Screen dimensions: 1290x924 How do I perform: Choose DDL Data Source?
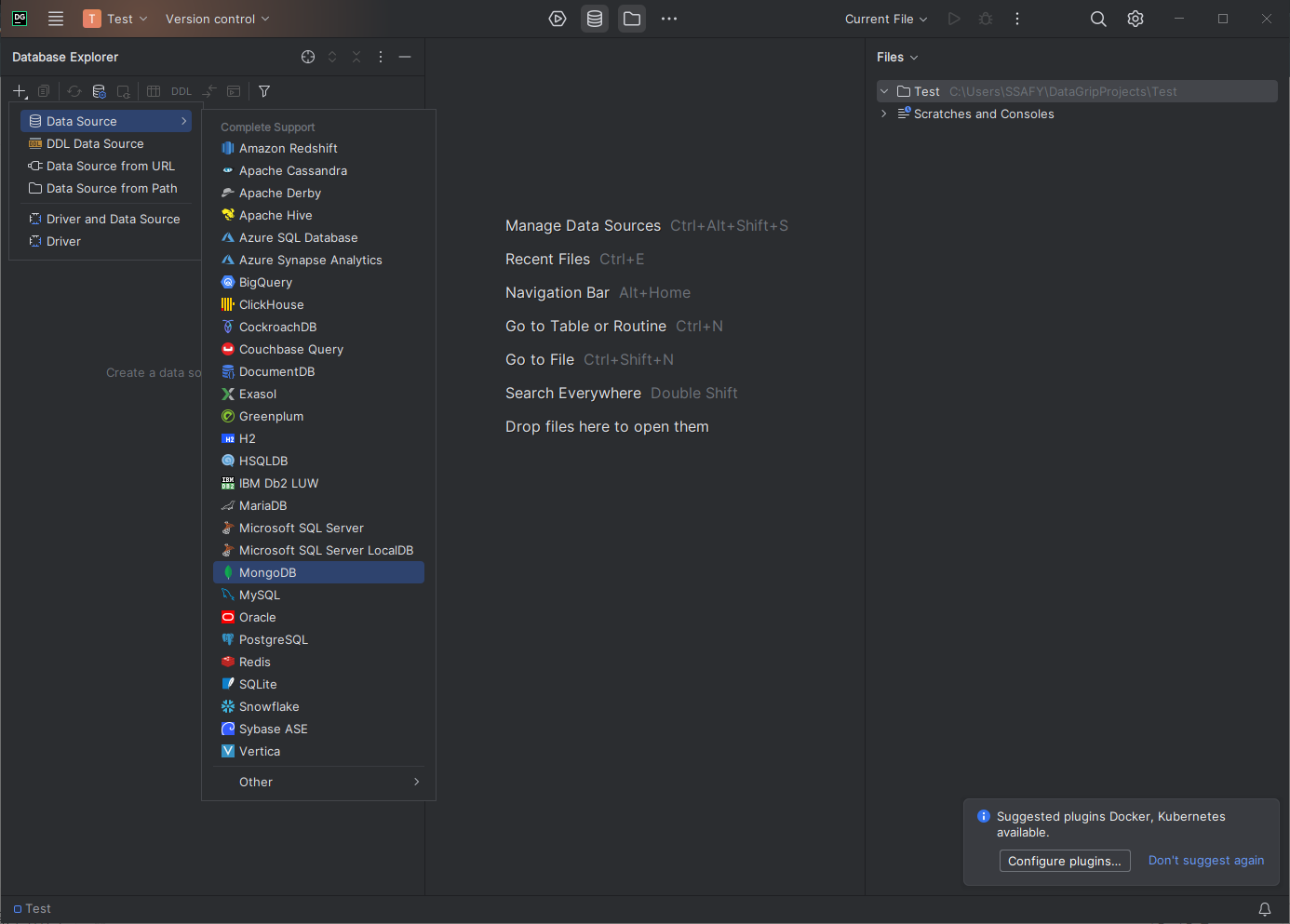click(106, 143)
